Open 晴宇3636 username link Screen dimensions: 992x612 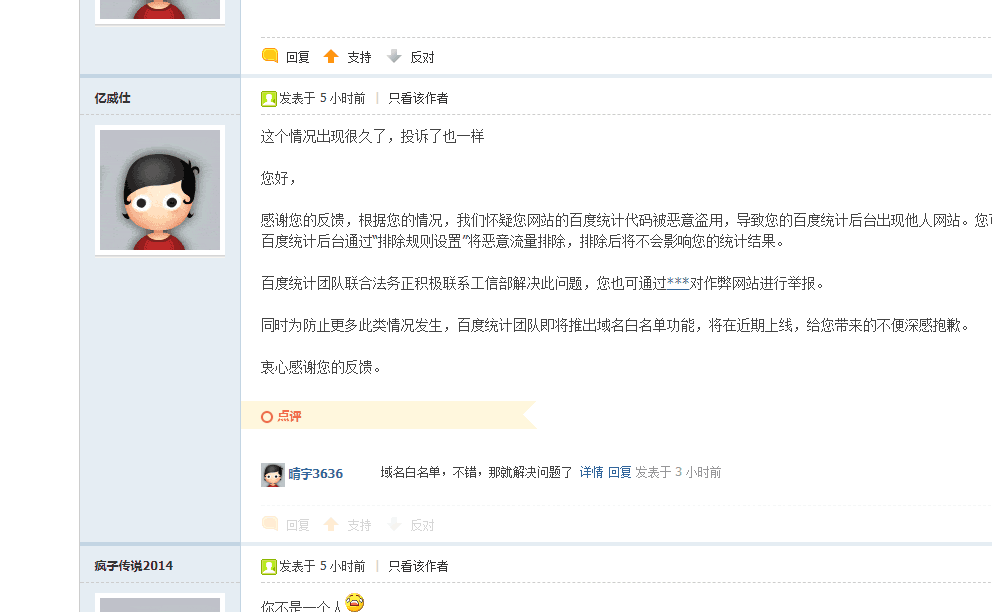coord(316,473)
